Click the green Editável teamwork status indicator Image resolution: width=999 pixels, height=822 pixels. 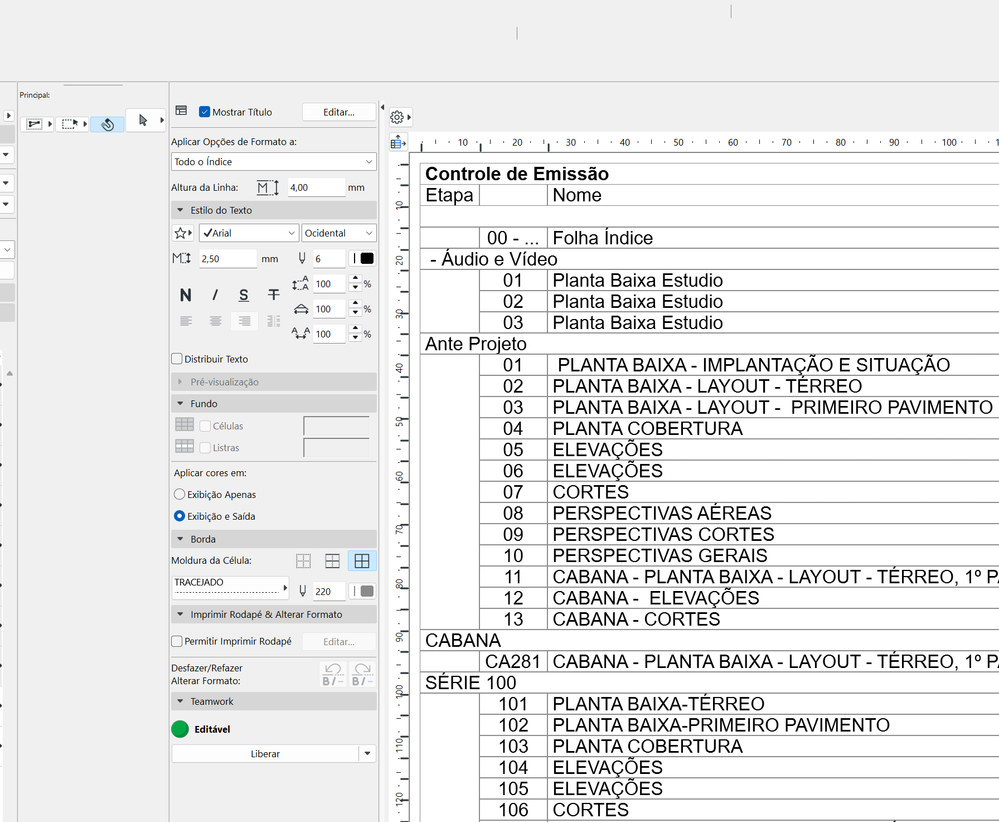(x=180, y=729)
